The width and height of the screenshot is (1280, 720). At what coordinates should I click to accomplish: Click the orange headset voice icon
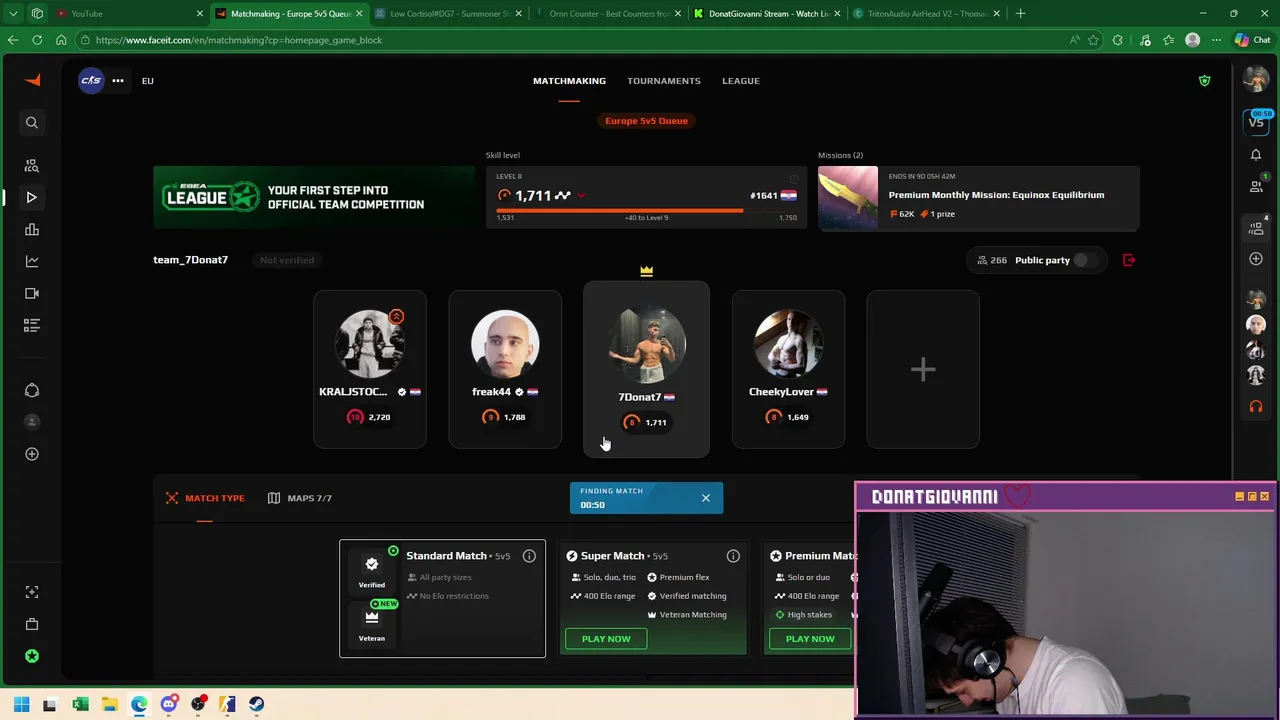pos(1256,406)
